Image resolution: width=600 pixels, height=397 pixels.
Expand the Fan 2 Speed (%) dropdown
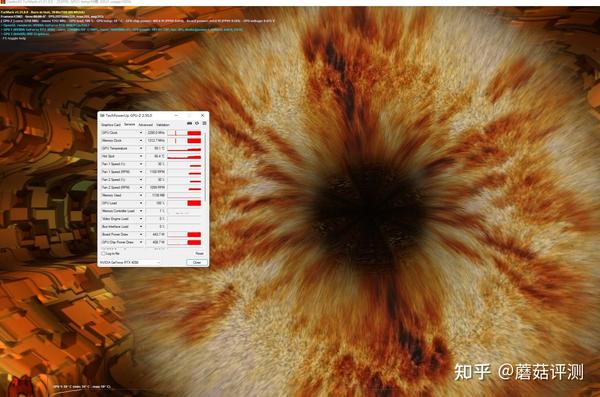(x=141, y=180)
